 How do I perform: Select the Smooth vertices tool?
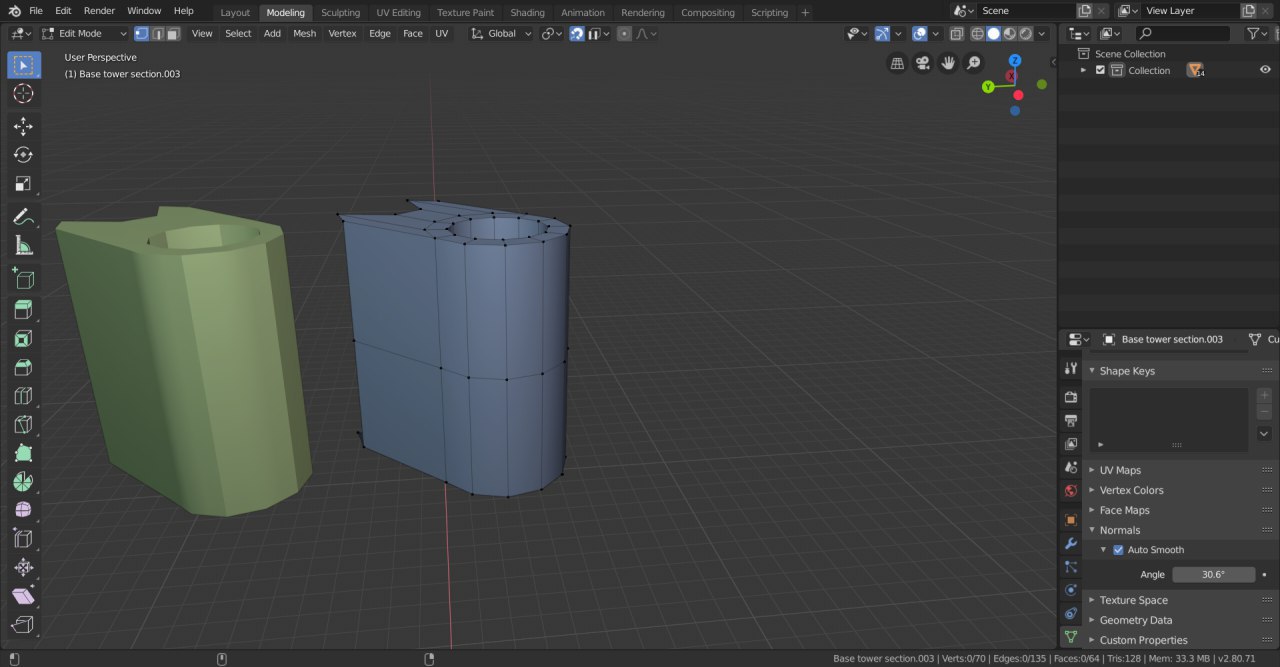[x=24, y=511]
